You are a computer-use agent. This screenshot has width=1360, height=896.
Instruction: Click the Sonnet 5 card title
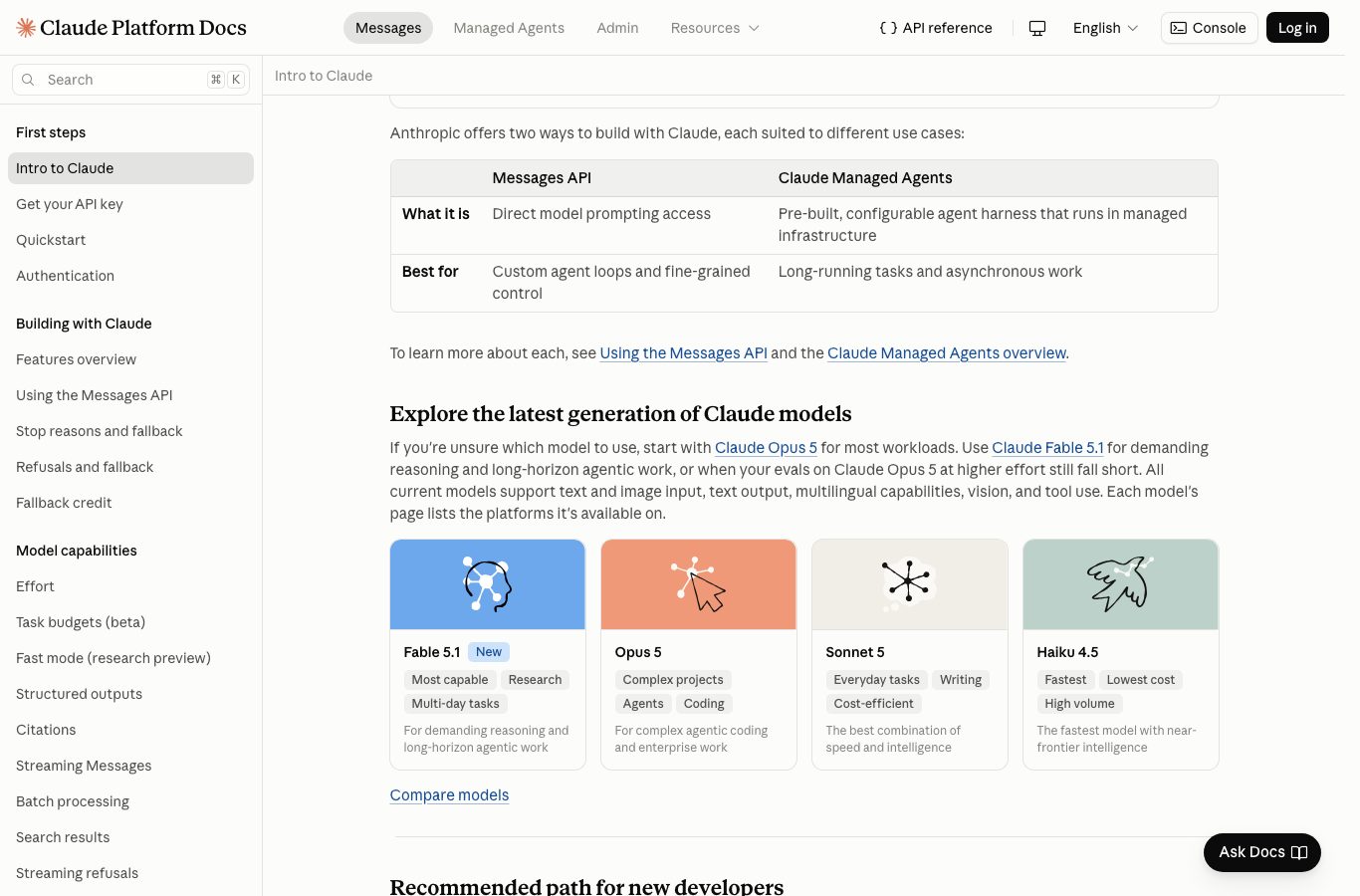pyautogui.click(x=855, y=652)
